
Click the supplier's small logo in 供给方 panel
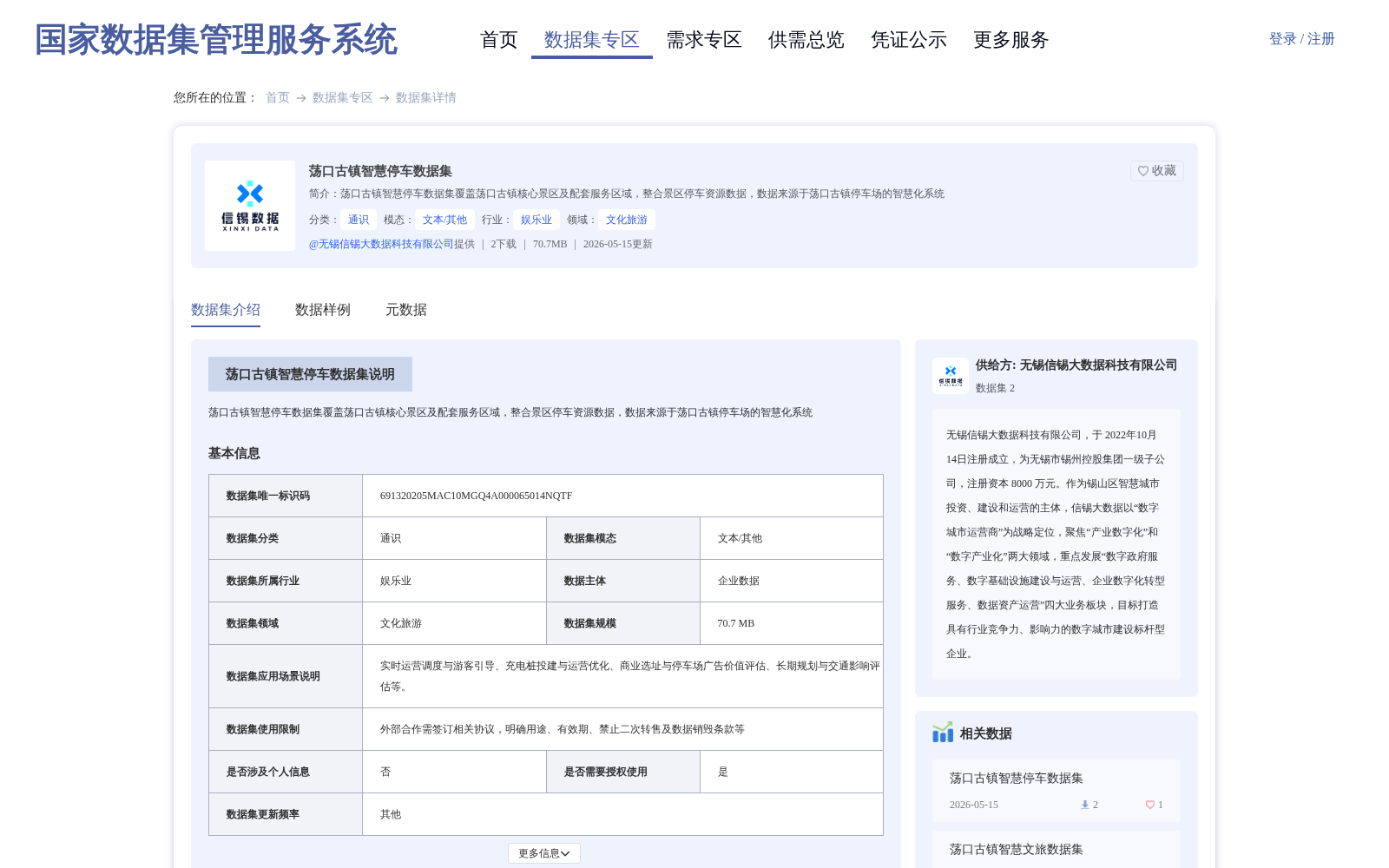(951, 376)
